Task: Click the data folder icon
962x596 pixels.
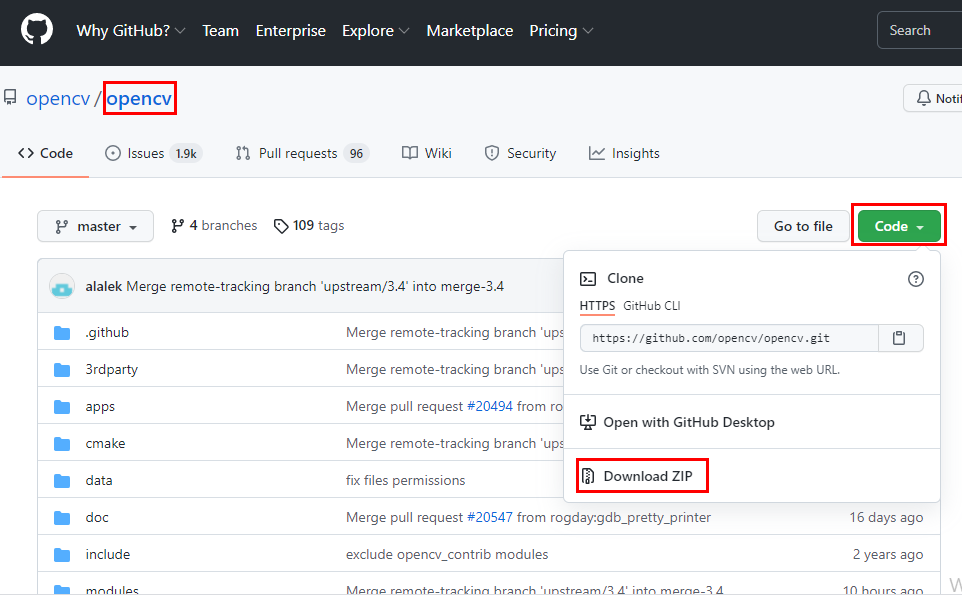Action: (62, 481)
